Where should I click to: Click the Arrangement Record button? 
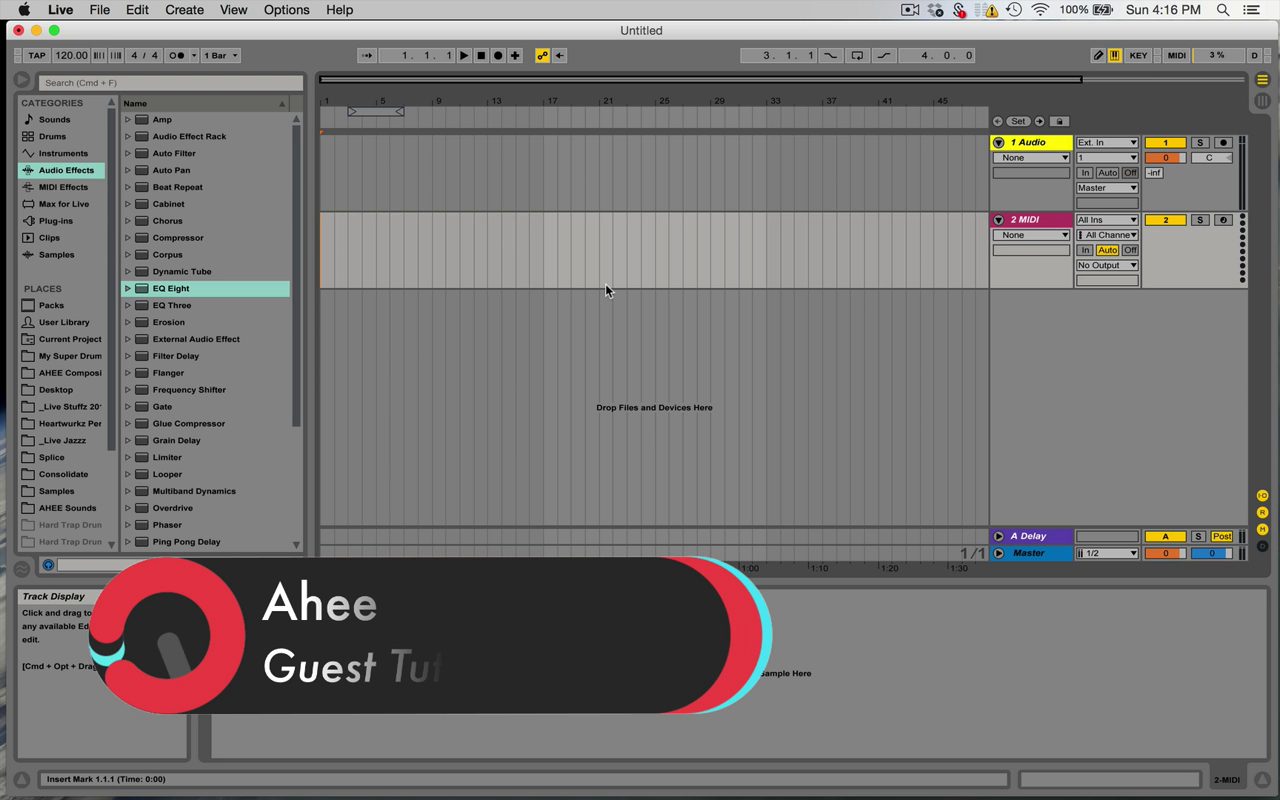(498, 56)
